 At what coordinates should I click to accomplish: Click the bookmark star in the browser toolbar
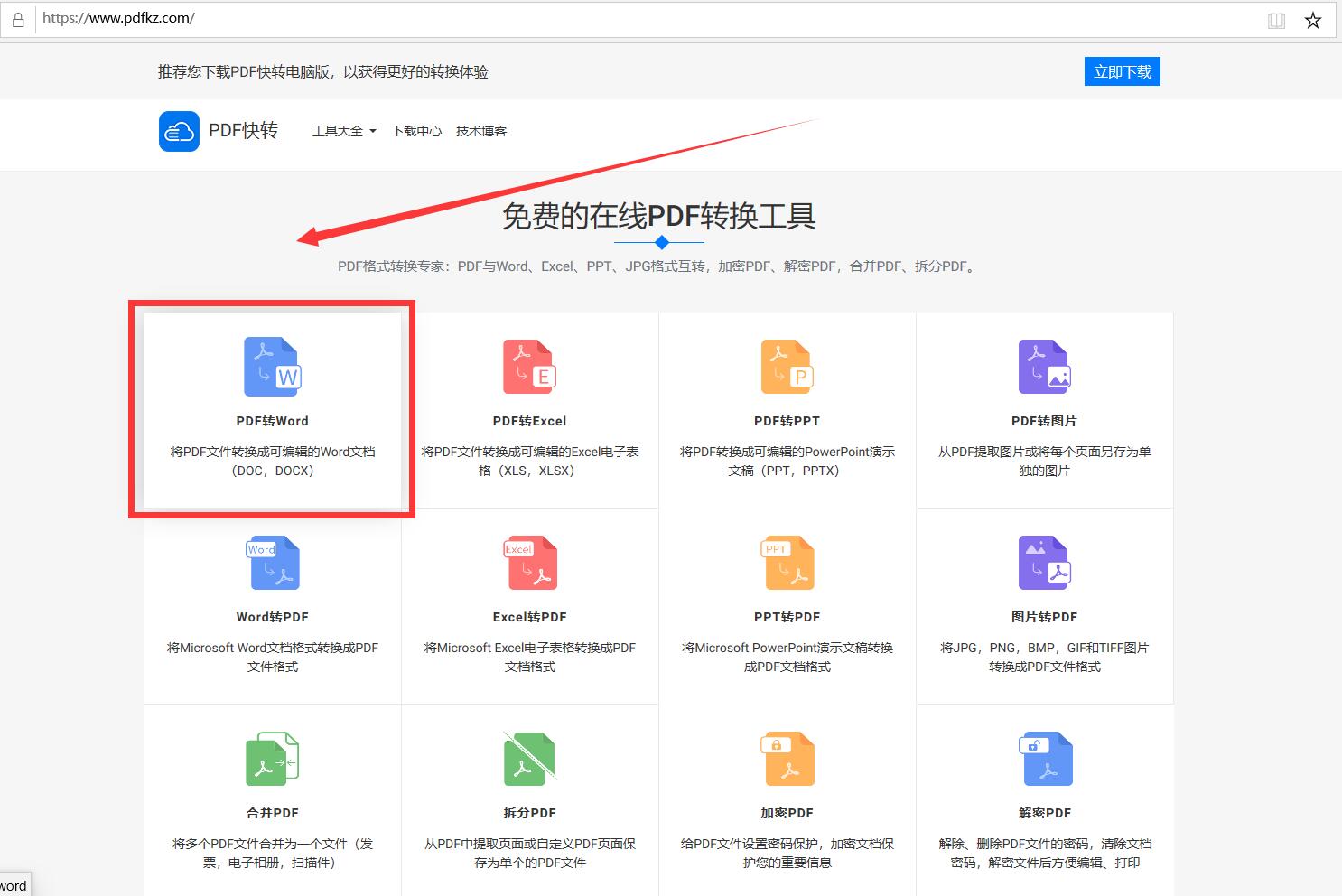pos(1312,19)
